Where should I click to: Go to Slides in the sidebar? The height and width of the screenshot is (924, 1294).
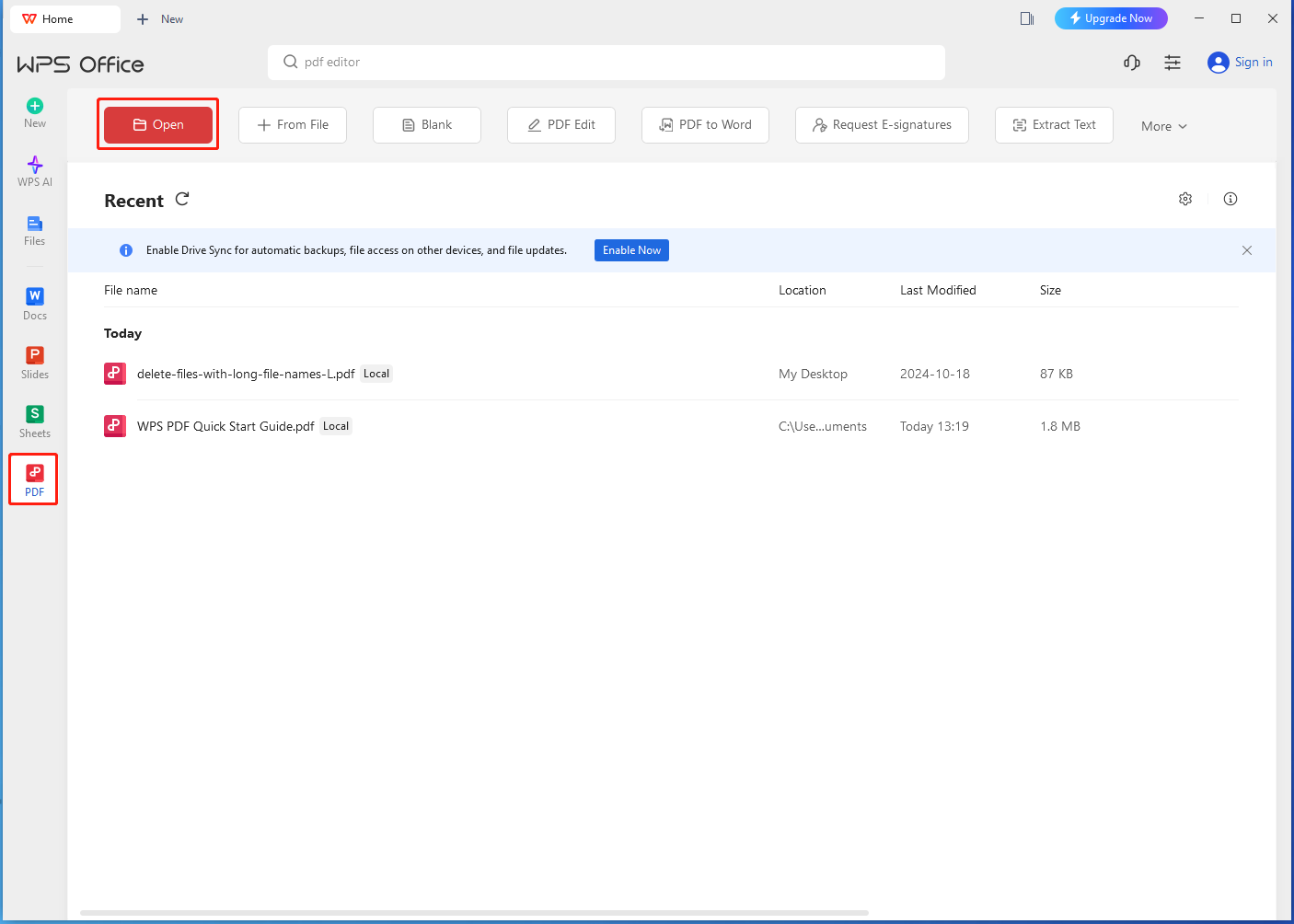tap(35, 363)
